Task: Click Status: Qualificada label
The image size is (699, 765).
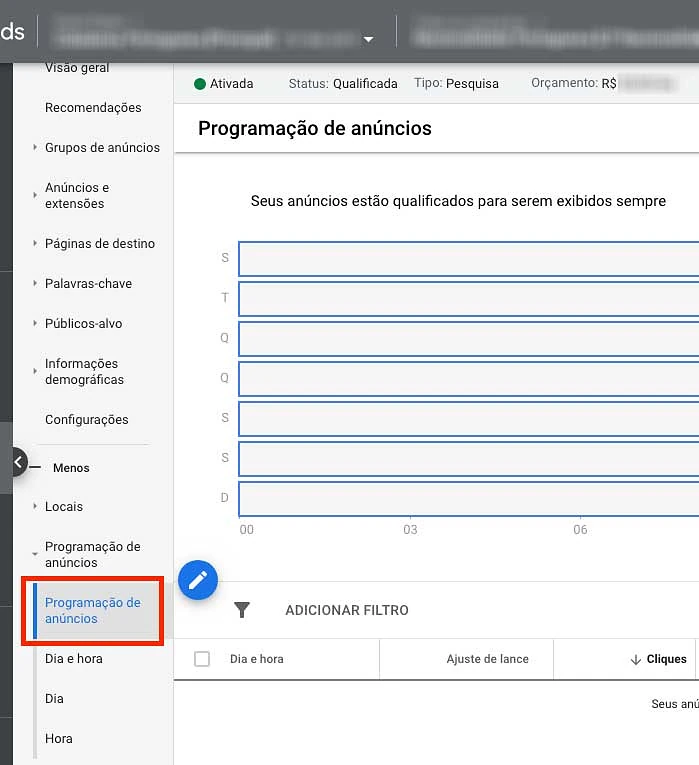Action: 343,84
